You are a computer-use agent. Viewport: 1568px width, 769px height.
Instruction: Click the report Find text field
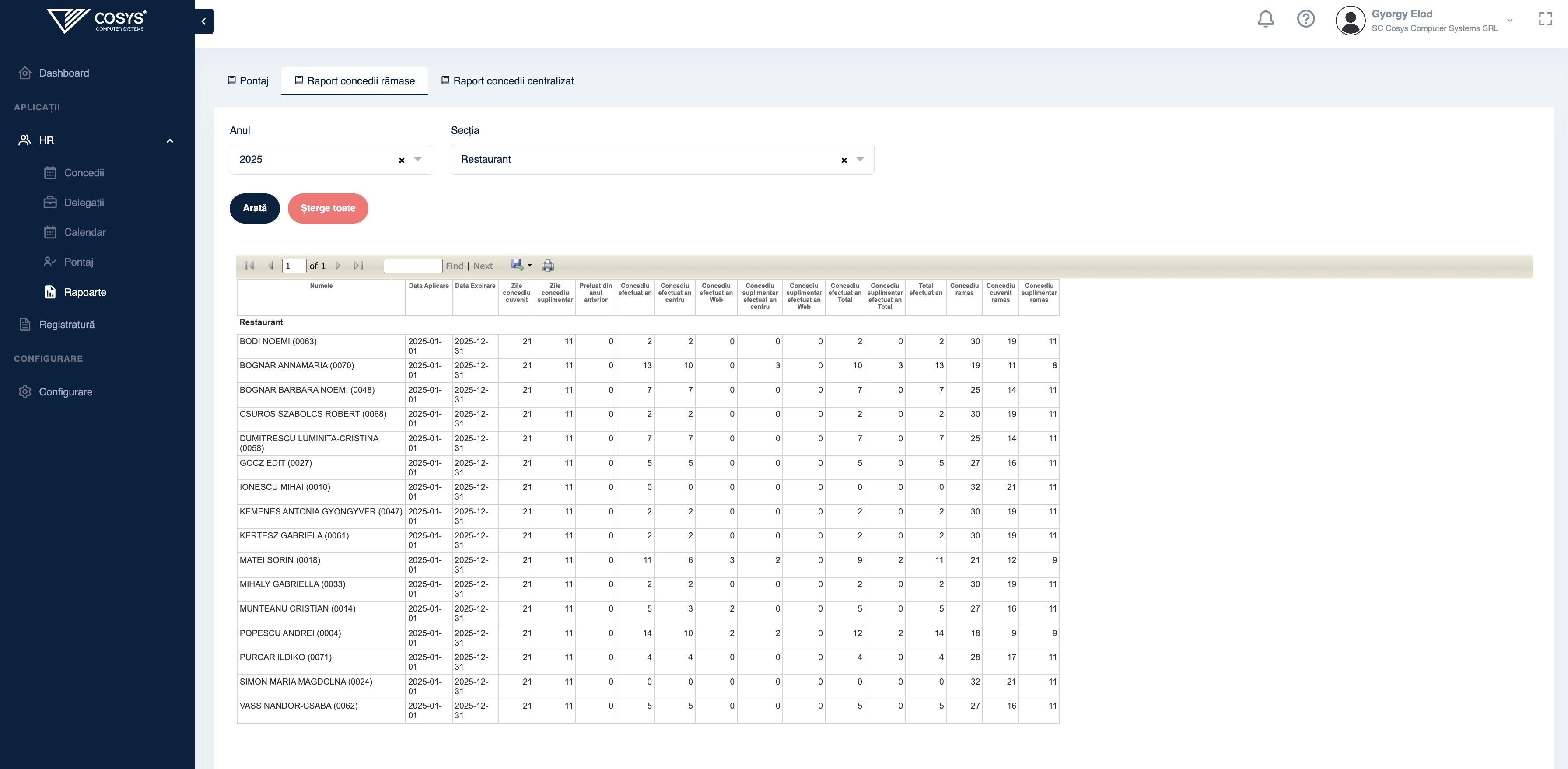(x=413, y=266)
